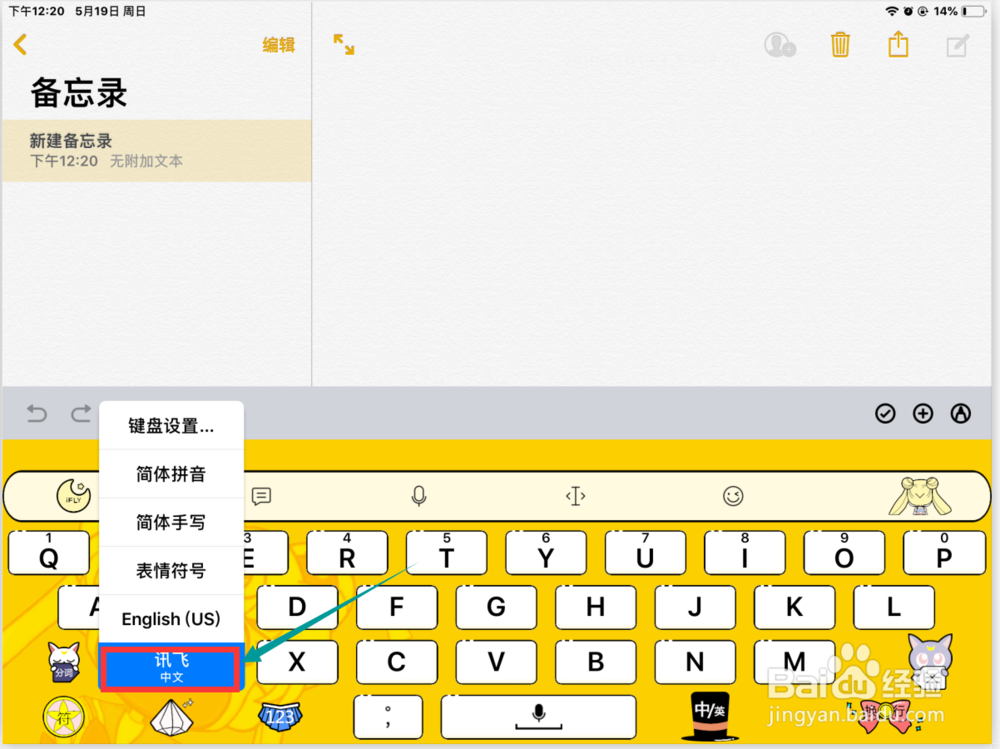Click the trash icon to delete the note

(840, 44)
